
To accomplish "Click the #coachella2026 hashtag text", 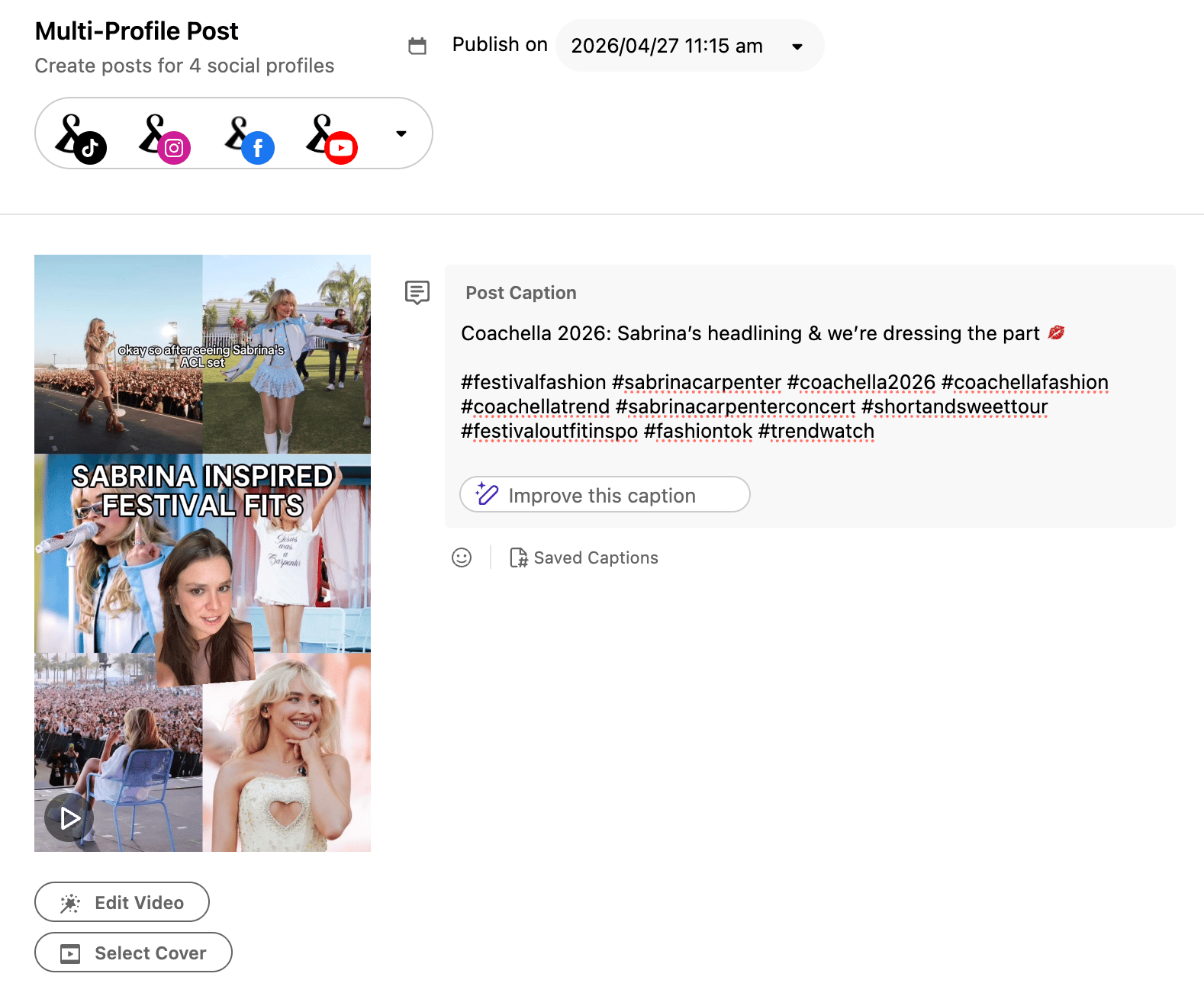I will click(861, 382).
